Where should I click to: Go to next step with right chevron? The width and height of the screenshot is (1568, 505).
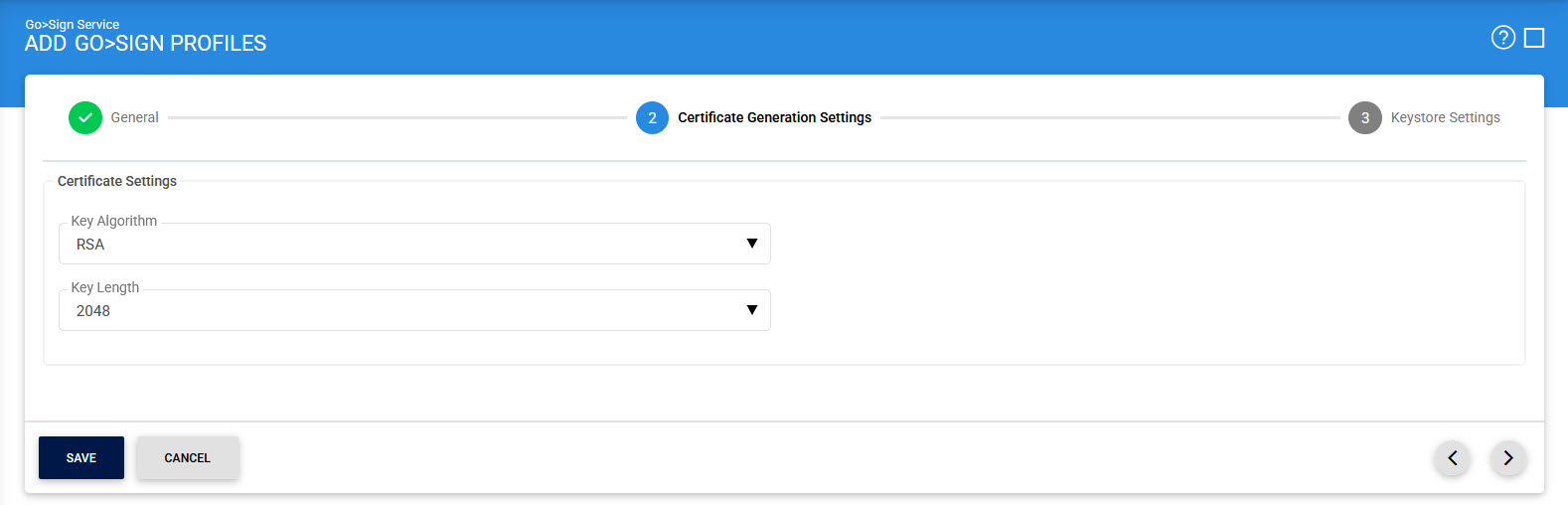[1507, 458]
